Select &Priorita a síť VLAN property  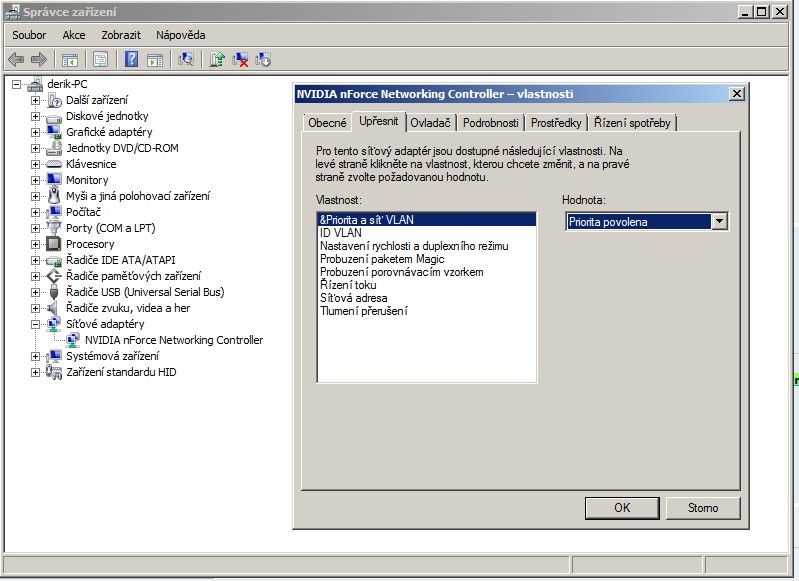(x=427, y=220)
